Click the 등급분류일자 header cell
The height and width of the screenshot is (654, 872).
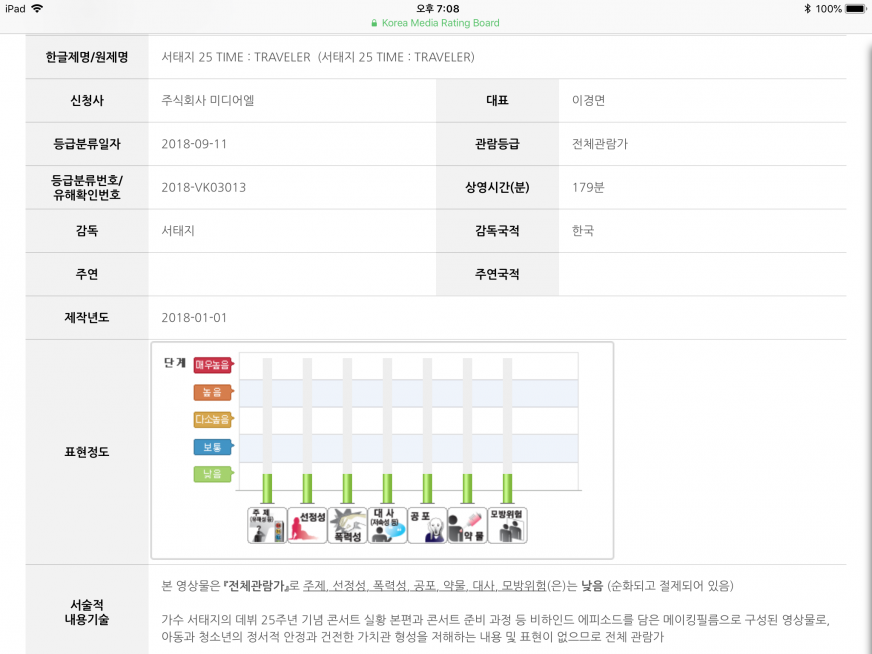click(x=87, y=144)
